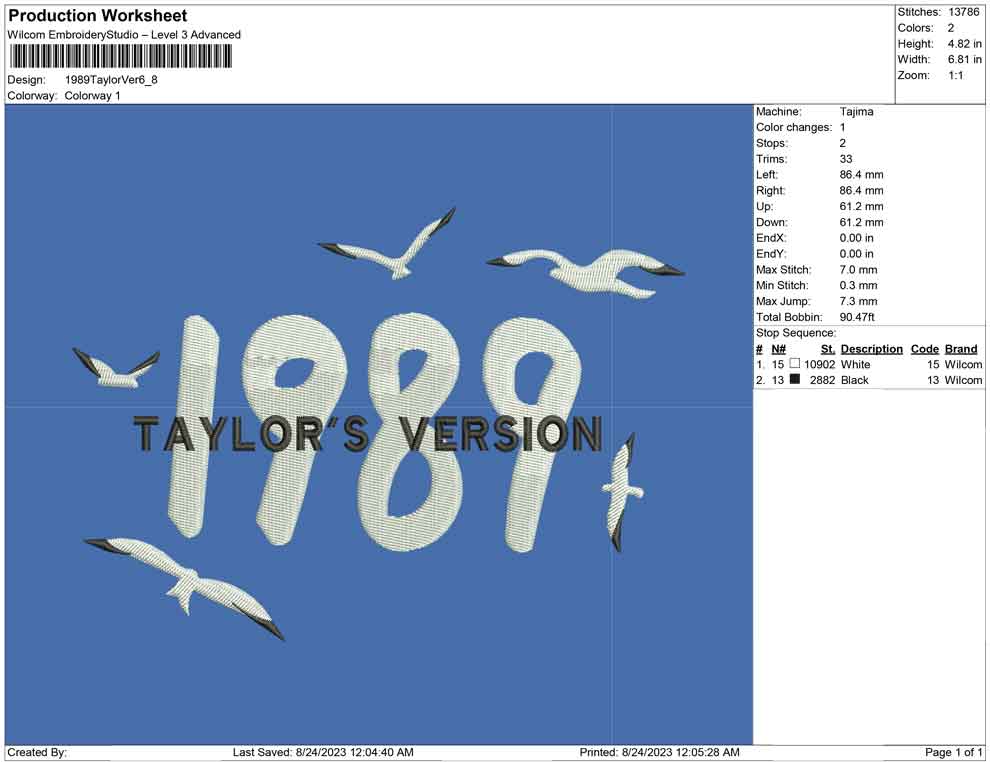This screenshot has height=762, width=990.
Task: Click the 'Color changes:' label
Action: pos(794,128)
